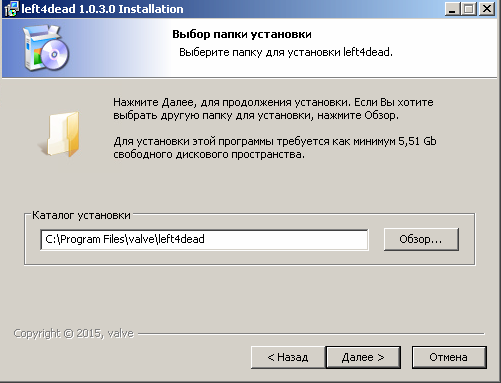This screenshot has width=501, height=383.
Task: Click the Каталог установки group label
Action: [x=81, y=215]
